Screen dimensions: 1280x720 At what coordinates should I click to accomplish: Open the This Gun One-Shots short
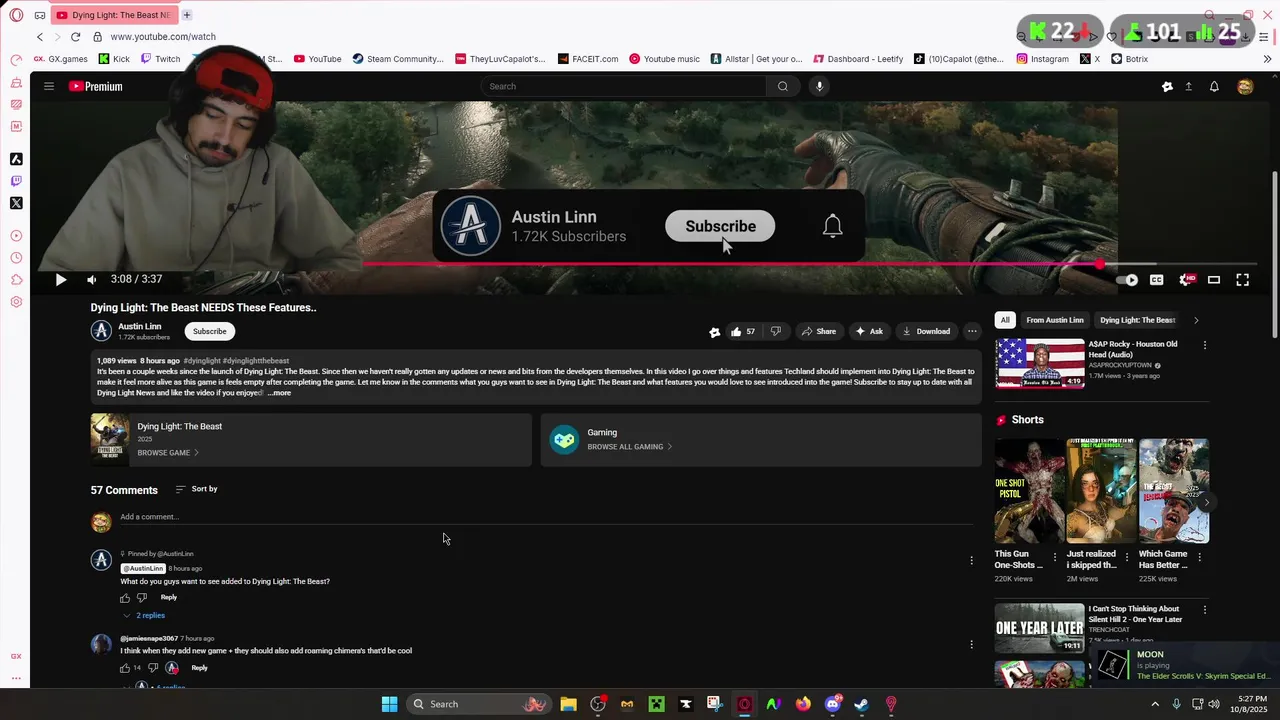coord(1029,491)
